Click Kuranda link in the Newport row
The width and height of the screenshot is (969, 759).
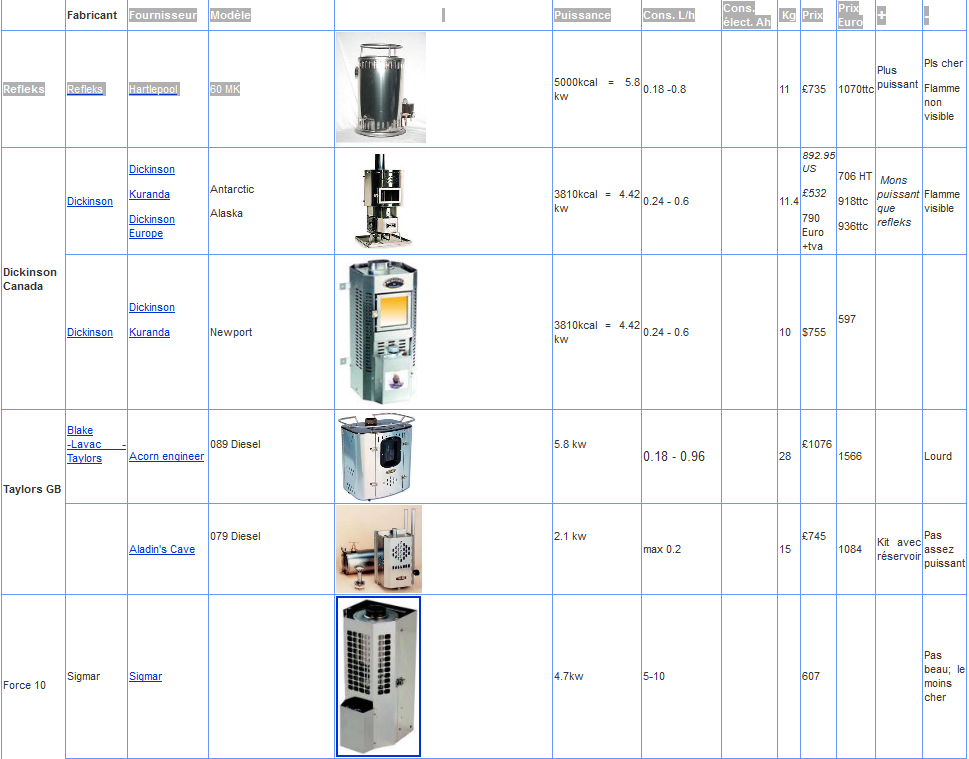pos(149,332)
